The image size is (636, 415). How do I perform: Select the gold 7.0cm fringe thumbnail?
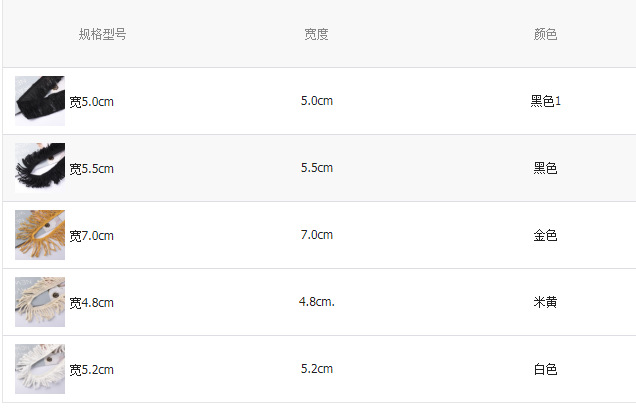(40, 235)
